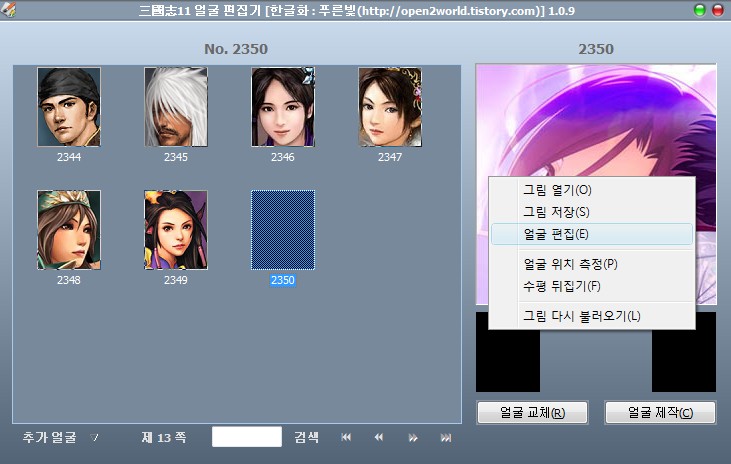This screenshot has height=464, width=731.
Task: Click the 얼굴 교체(R) button
Action: click(x=532, y=413)
